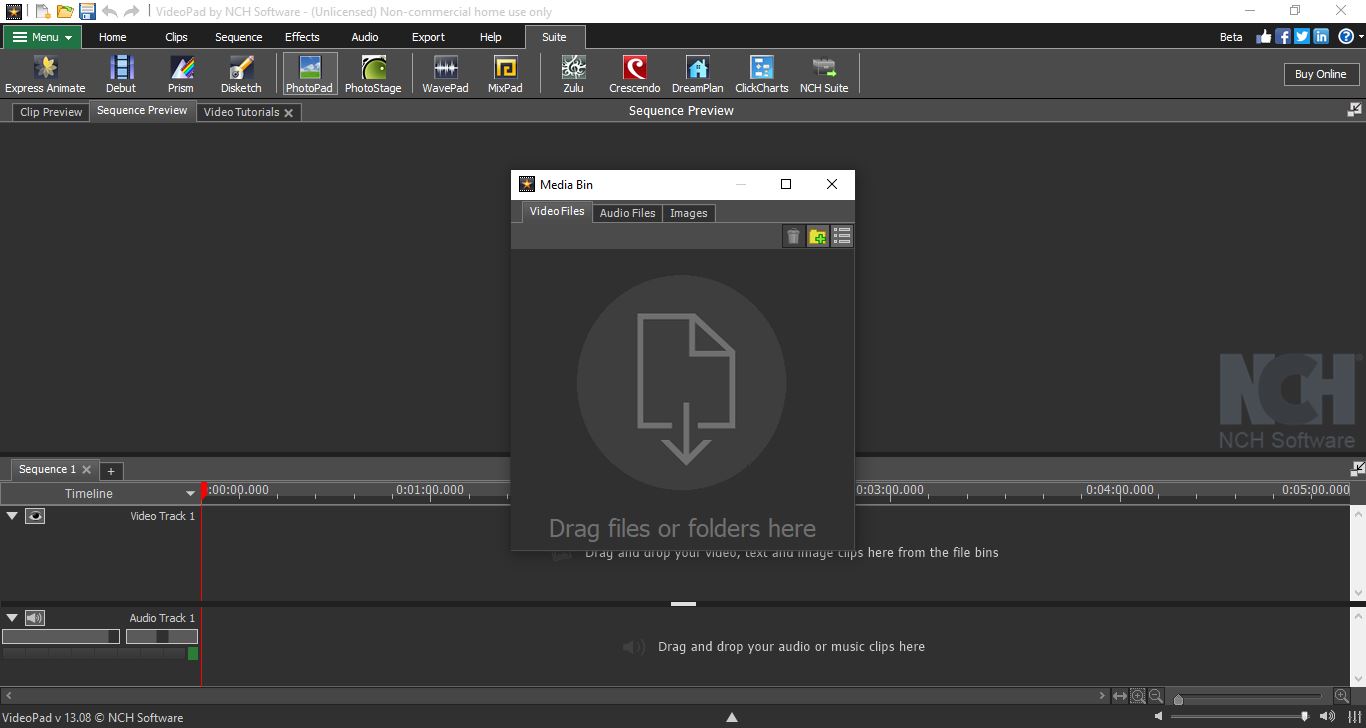Click the Beta label
Image resolution: width=1366 pixels, height=728 pixels.
(1231, 37)
